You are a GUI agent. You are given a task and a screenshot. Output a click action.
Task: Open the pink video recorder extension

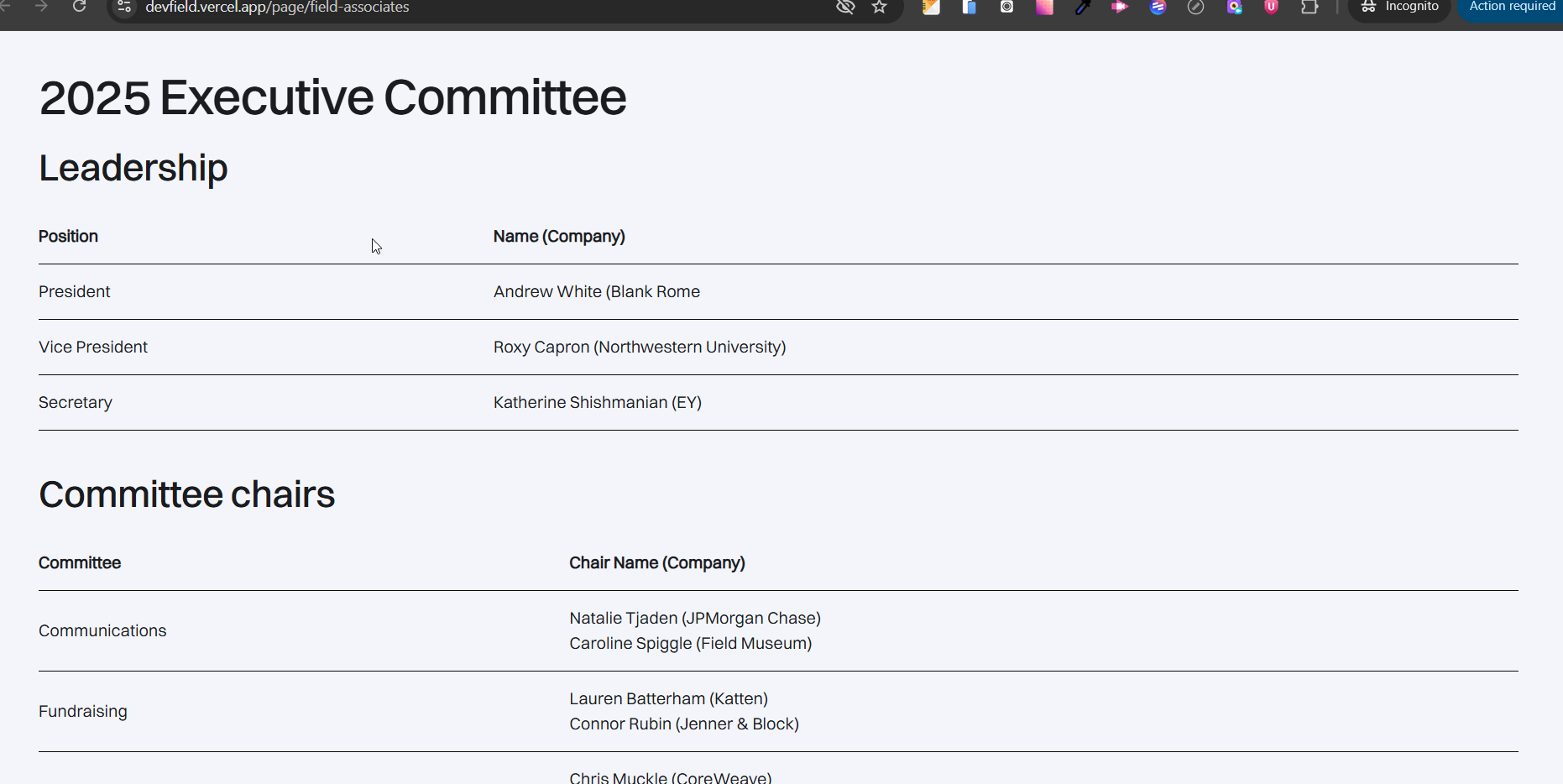[x=1120, y=7]
